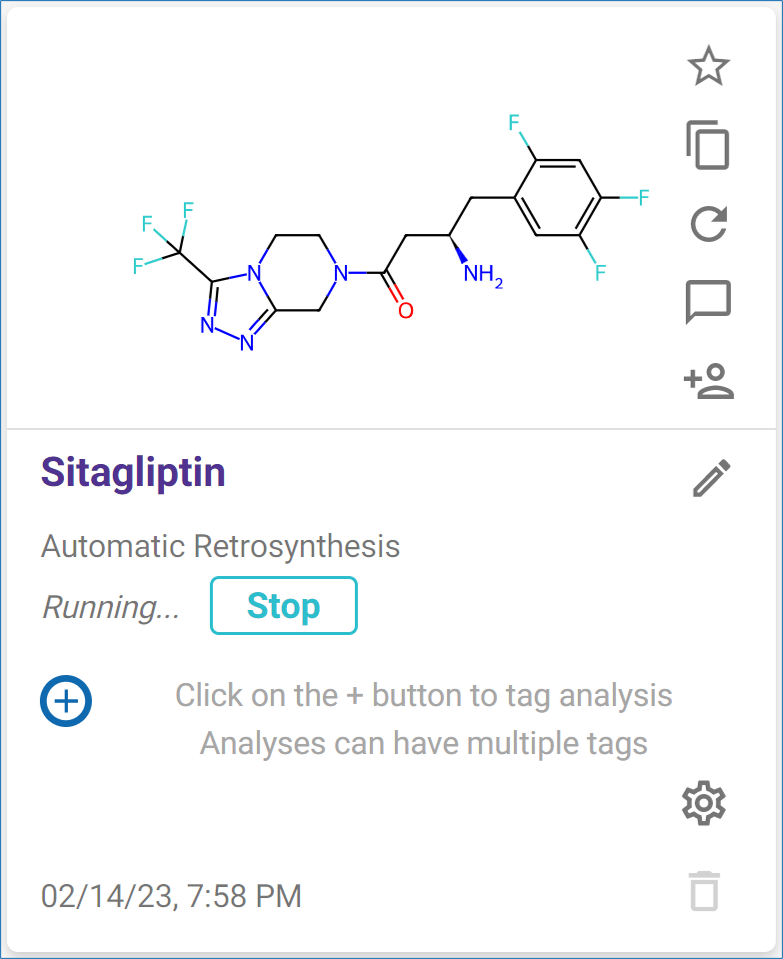This screenshot has height=959, width=783.
Task: Delete the analysis with the trash icon
Action: point(704,890)
